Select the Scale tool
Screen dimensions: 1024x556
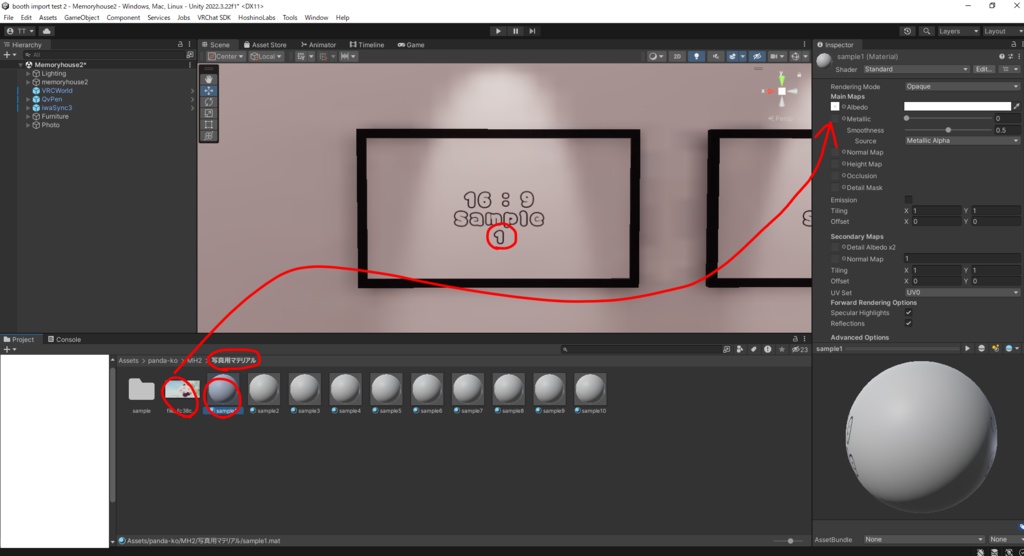(209, 113)
